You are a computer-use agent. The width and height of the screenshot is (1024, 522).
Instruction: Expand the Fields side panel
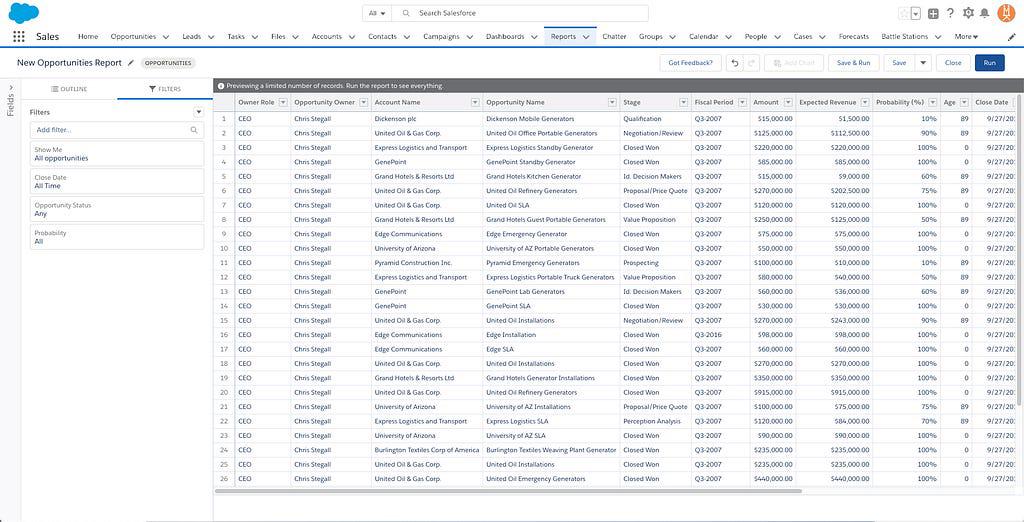tap(10, 98)
